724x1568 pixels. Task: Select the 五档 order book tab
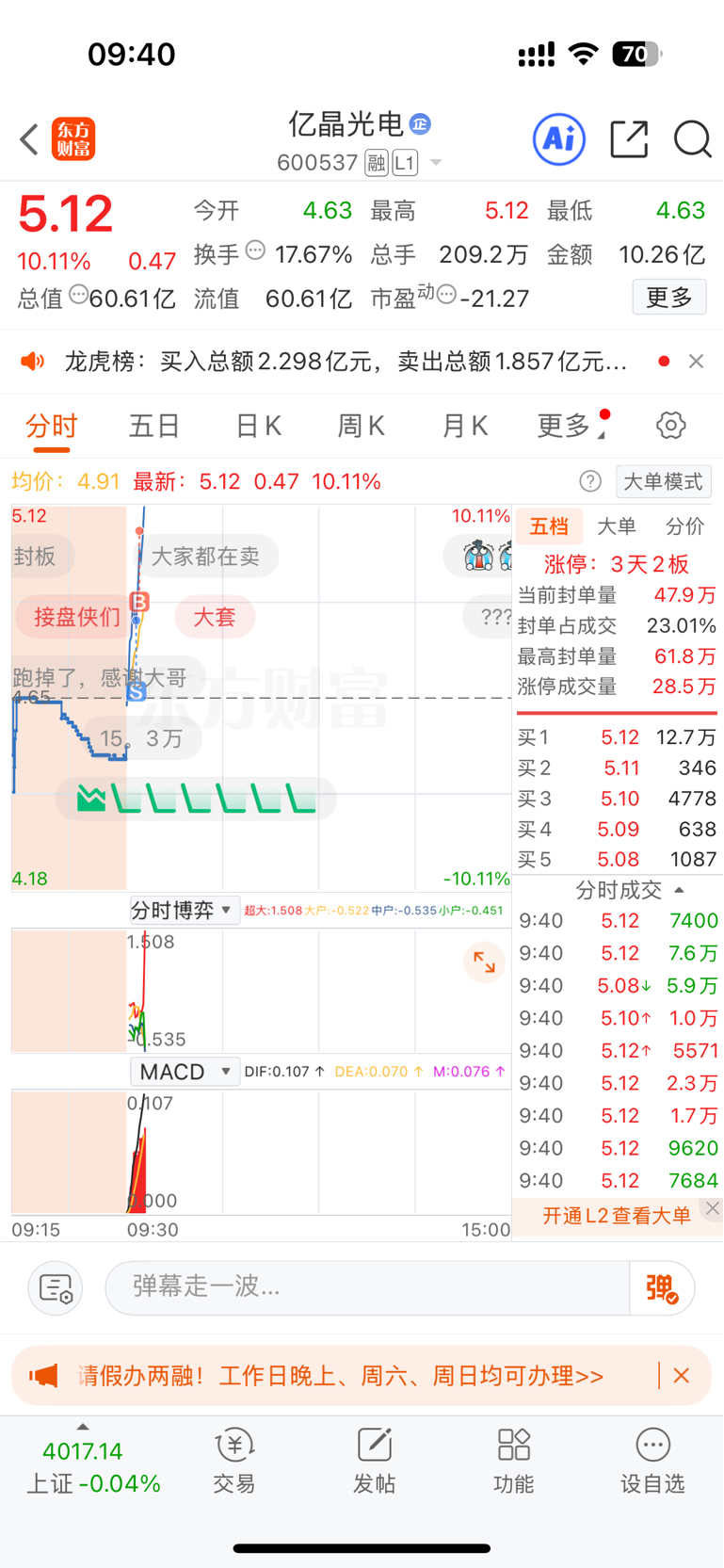[x=549, y=526]
